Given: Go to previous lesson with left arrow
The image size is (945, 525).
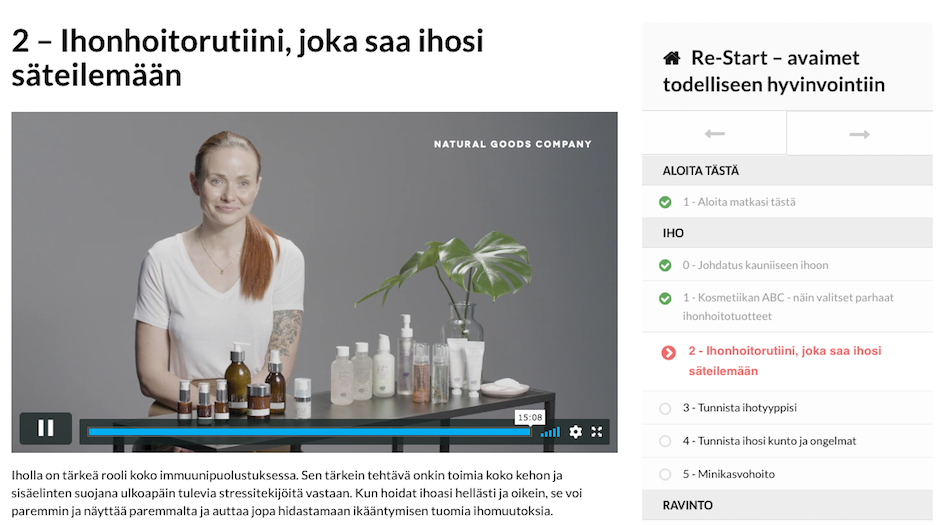Looking at the screenshot, I should pyautogui.click(x=714, y=134).
